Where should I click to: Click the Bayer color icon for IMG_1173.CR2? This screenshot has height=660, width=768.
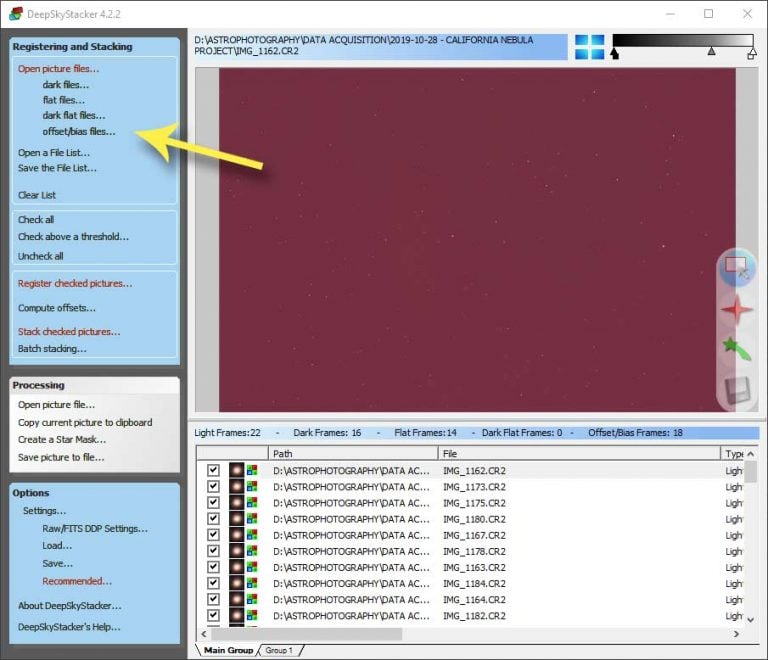point(254,487)
